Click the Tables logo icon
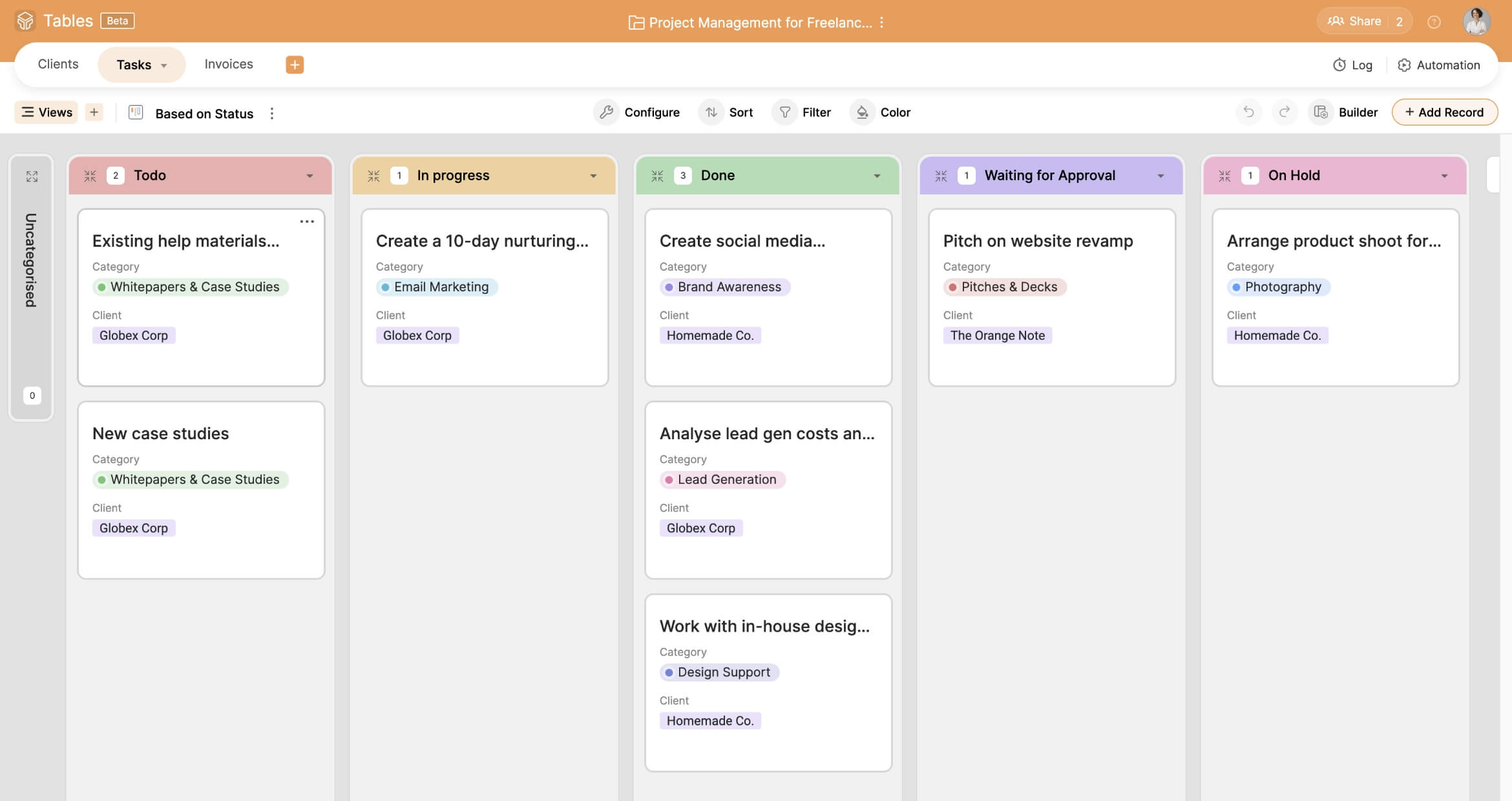The height and width of the screenshot is (801, 1512). pyautogui.click(x=25, y=21)
